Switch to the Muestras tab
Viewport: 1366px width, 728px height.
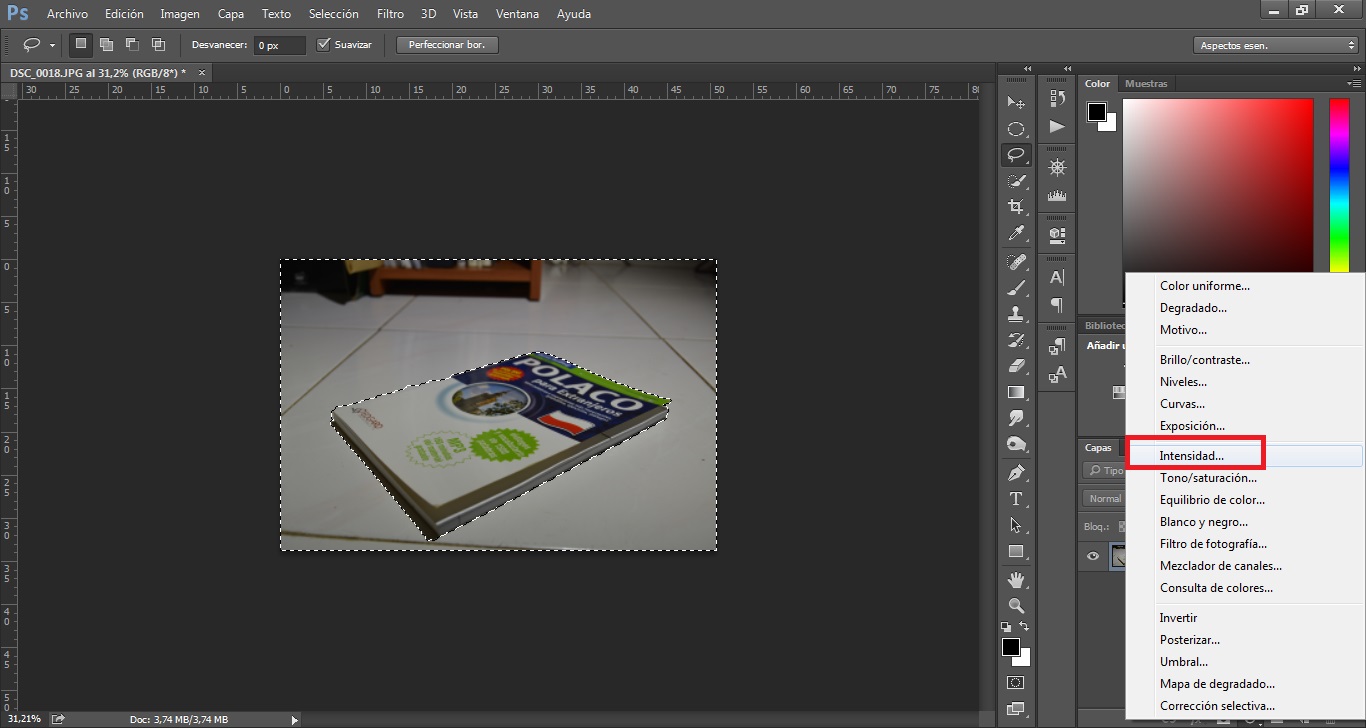coord(1146,84)
